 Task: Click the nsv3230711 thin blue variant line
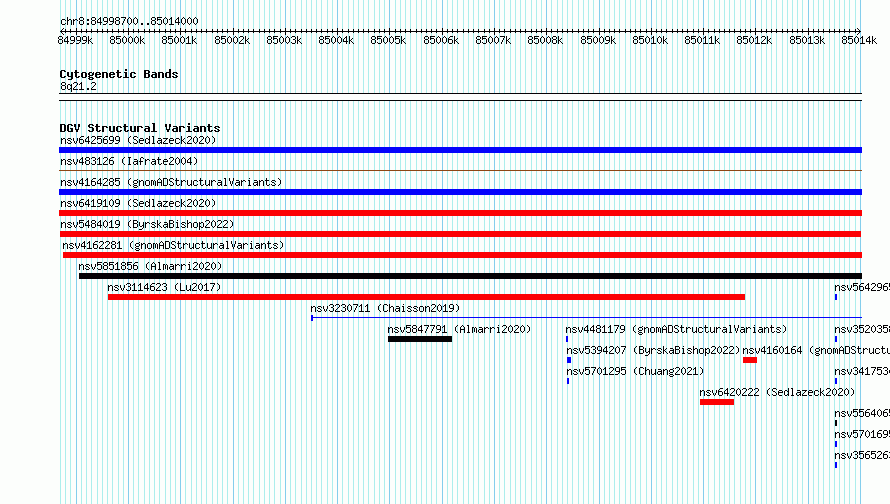(586, 318)
